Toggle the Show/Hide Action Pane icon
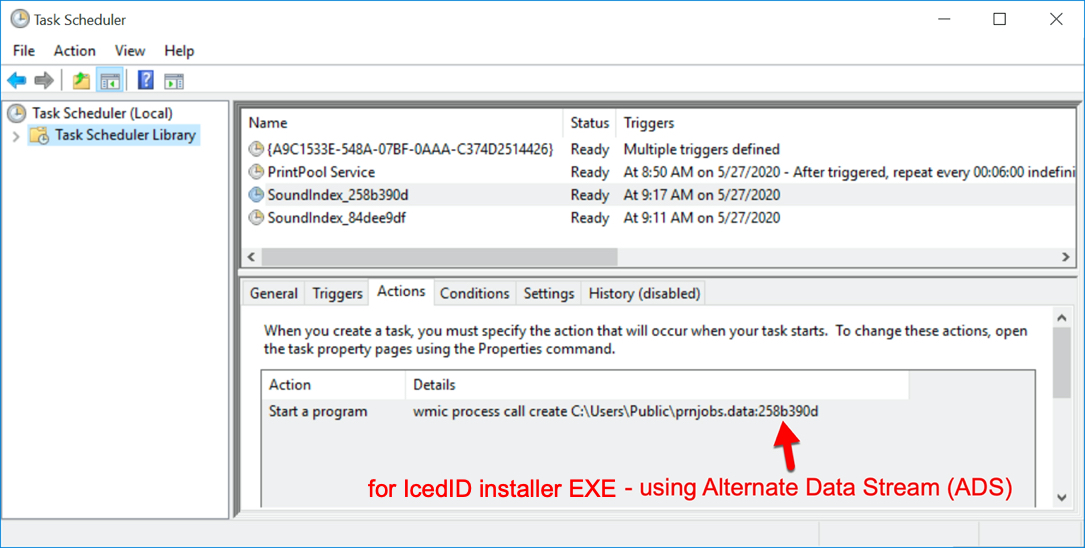The height and width of the screenshot is (548, 1085). click(x=174, y=81)
